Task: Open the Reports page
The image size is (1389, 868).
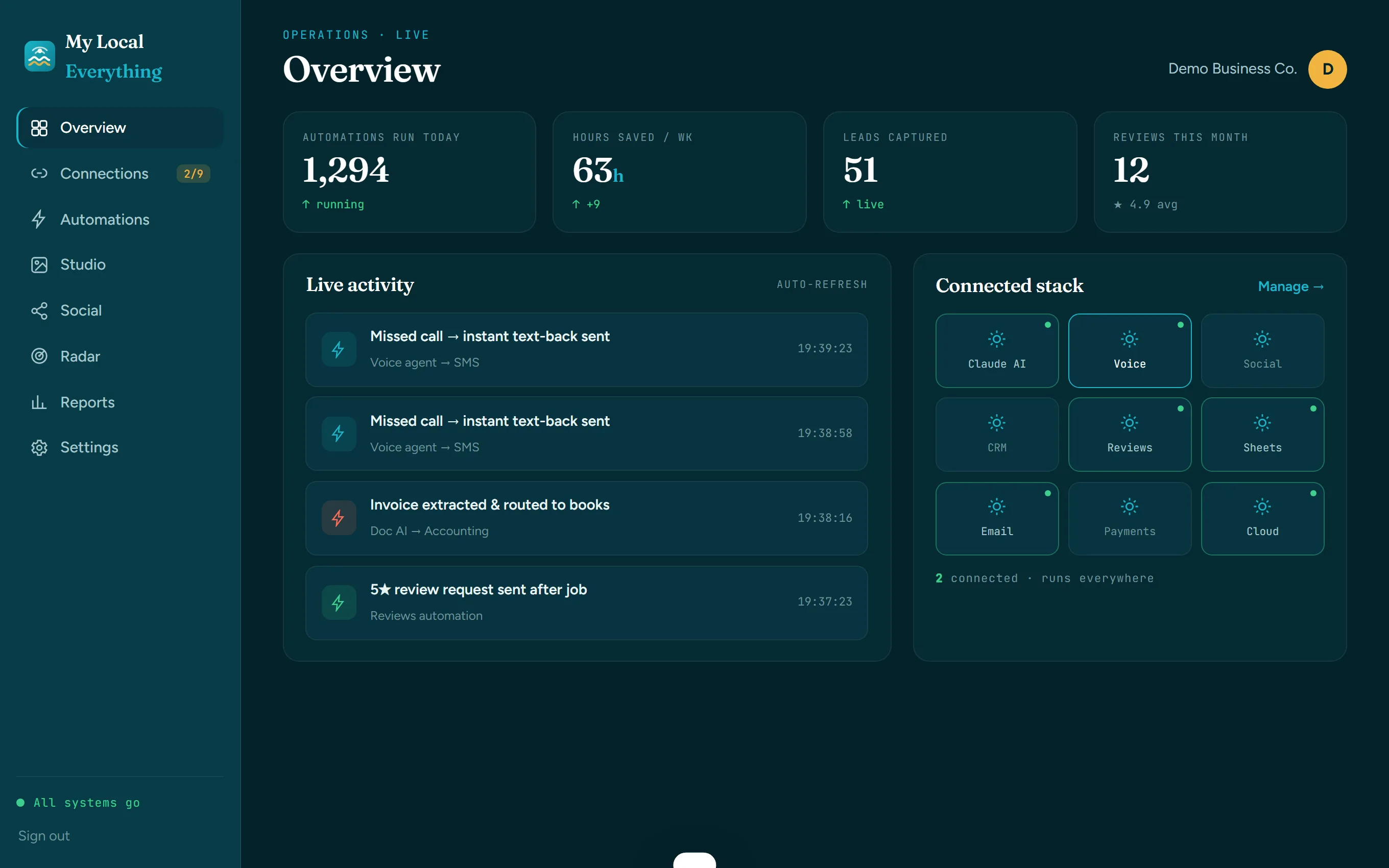Action: click(x=120, y=402)
